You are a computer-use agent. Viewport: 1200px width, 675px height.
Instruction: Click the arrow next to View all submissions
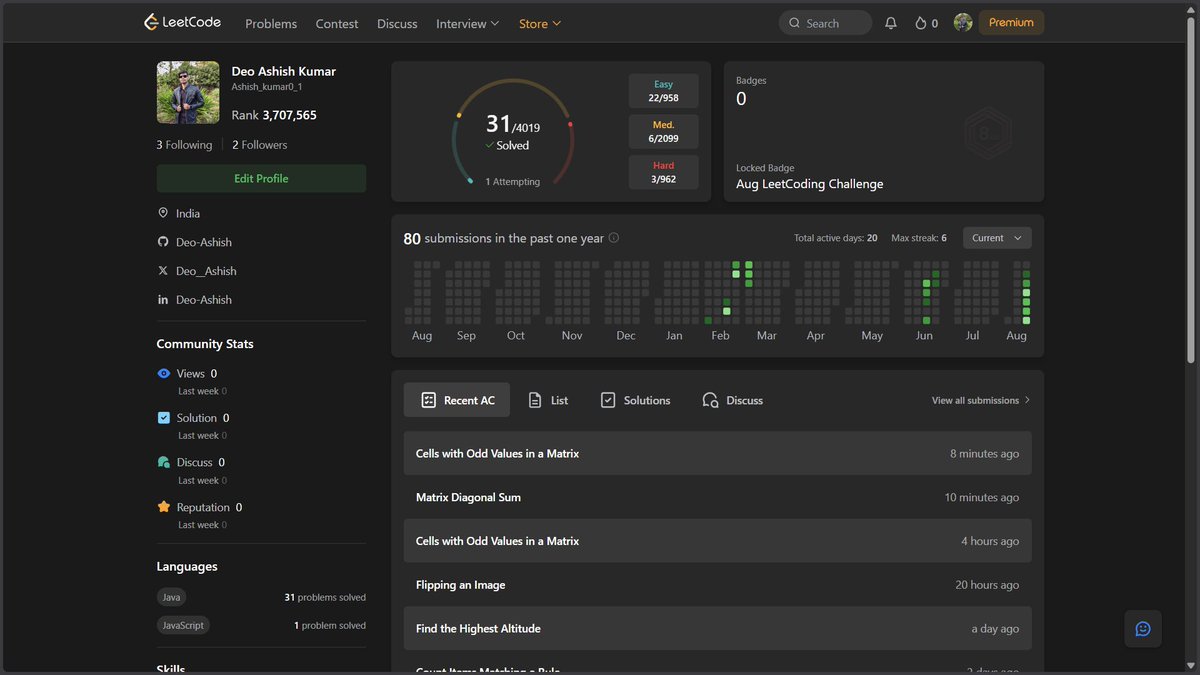pyautogui.click(x=1027, y=400)
